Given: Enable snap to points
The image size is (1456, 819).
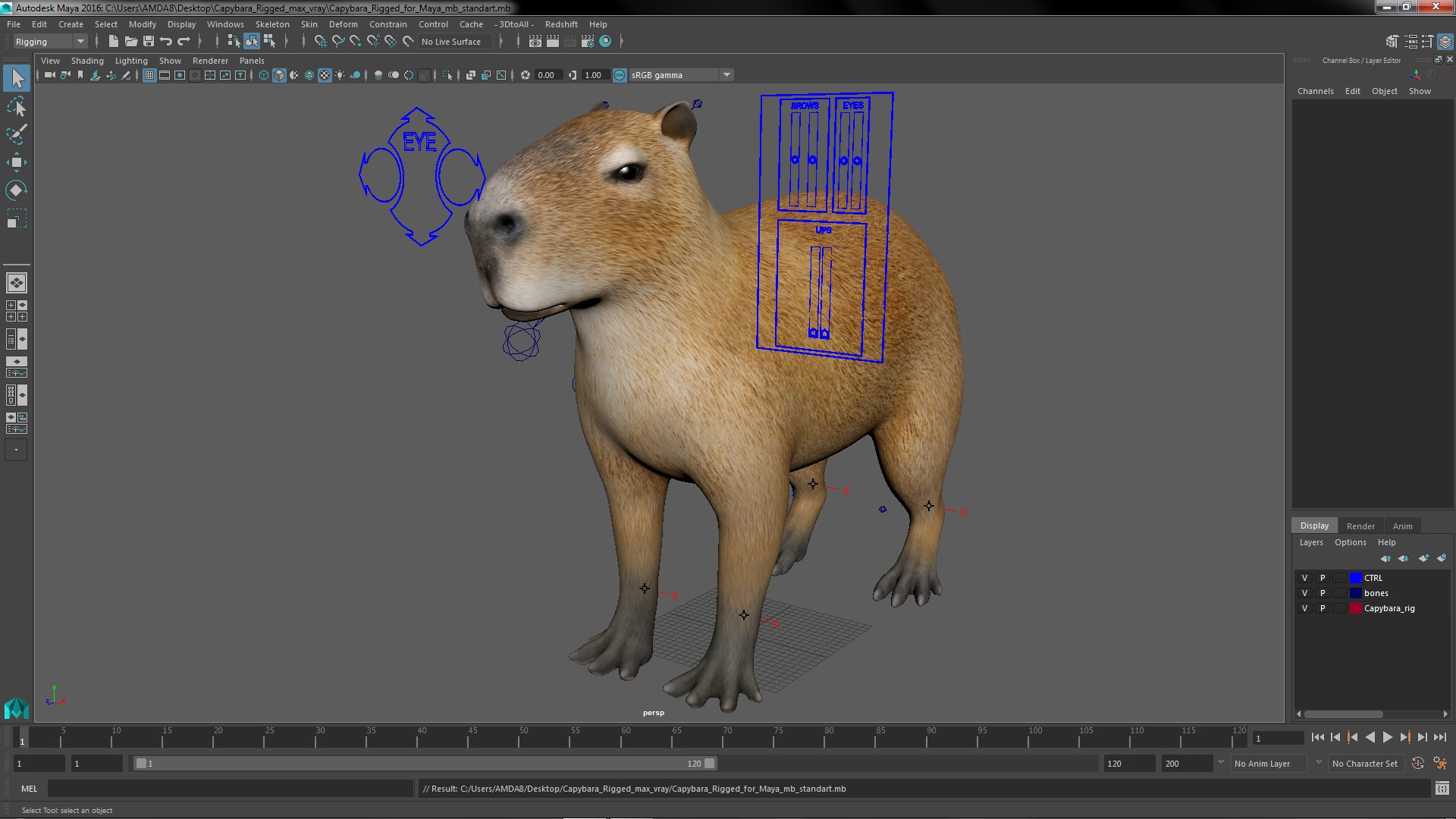Looking at the screenshot, I should point(356,42).
